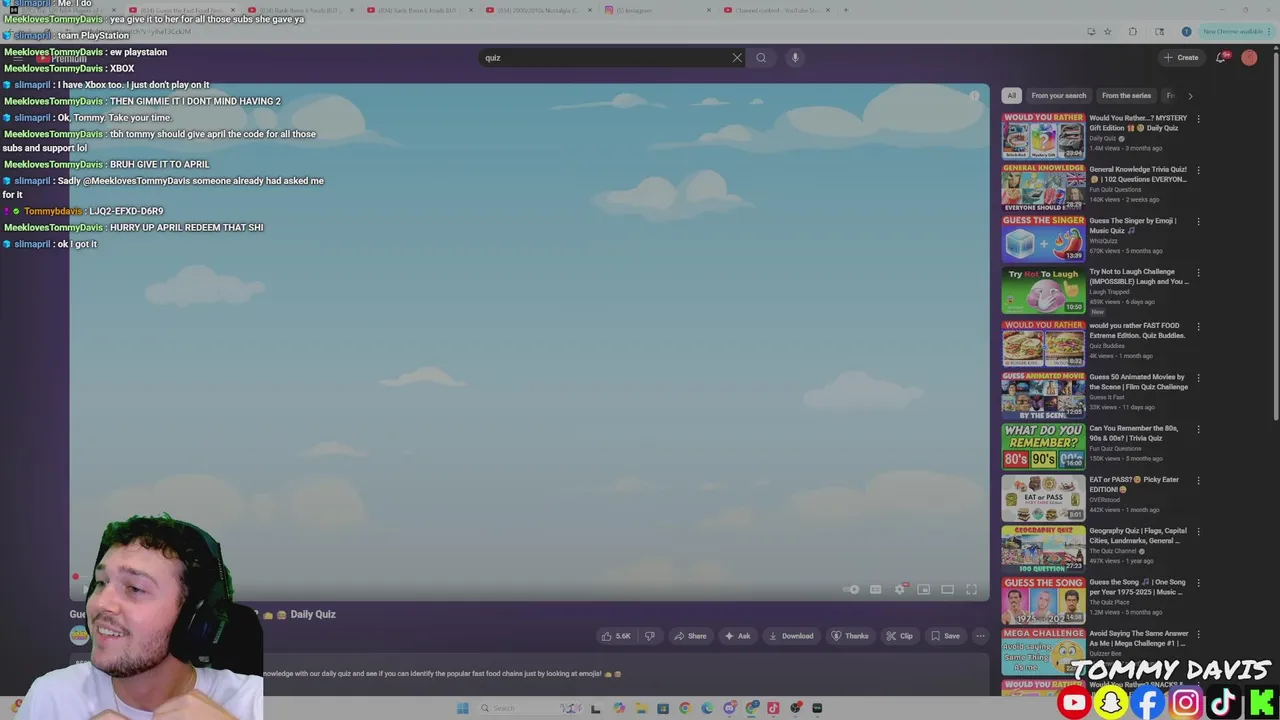The height and width of the screenshot is (720, 1280).
Task: Like the video showing 5.6K
Action: tap(616, 636)
